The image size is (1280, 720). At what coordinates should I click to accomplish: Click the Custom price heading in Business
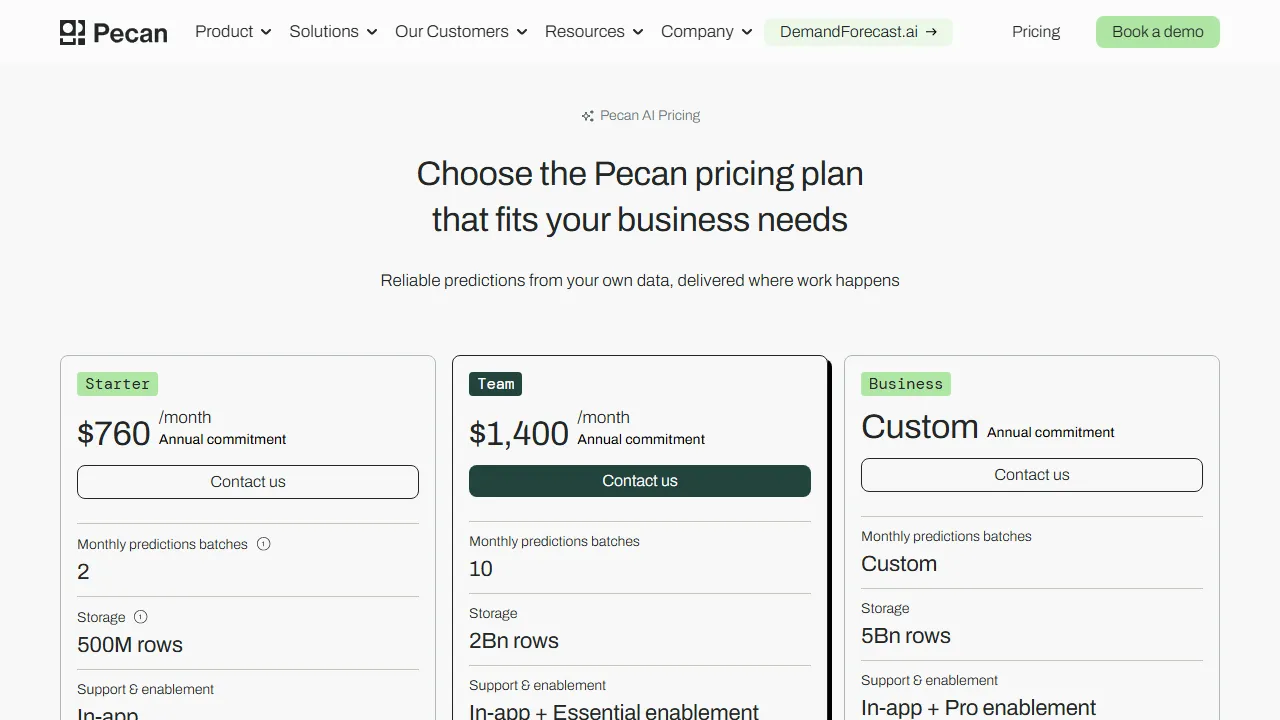click(920, 427)
